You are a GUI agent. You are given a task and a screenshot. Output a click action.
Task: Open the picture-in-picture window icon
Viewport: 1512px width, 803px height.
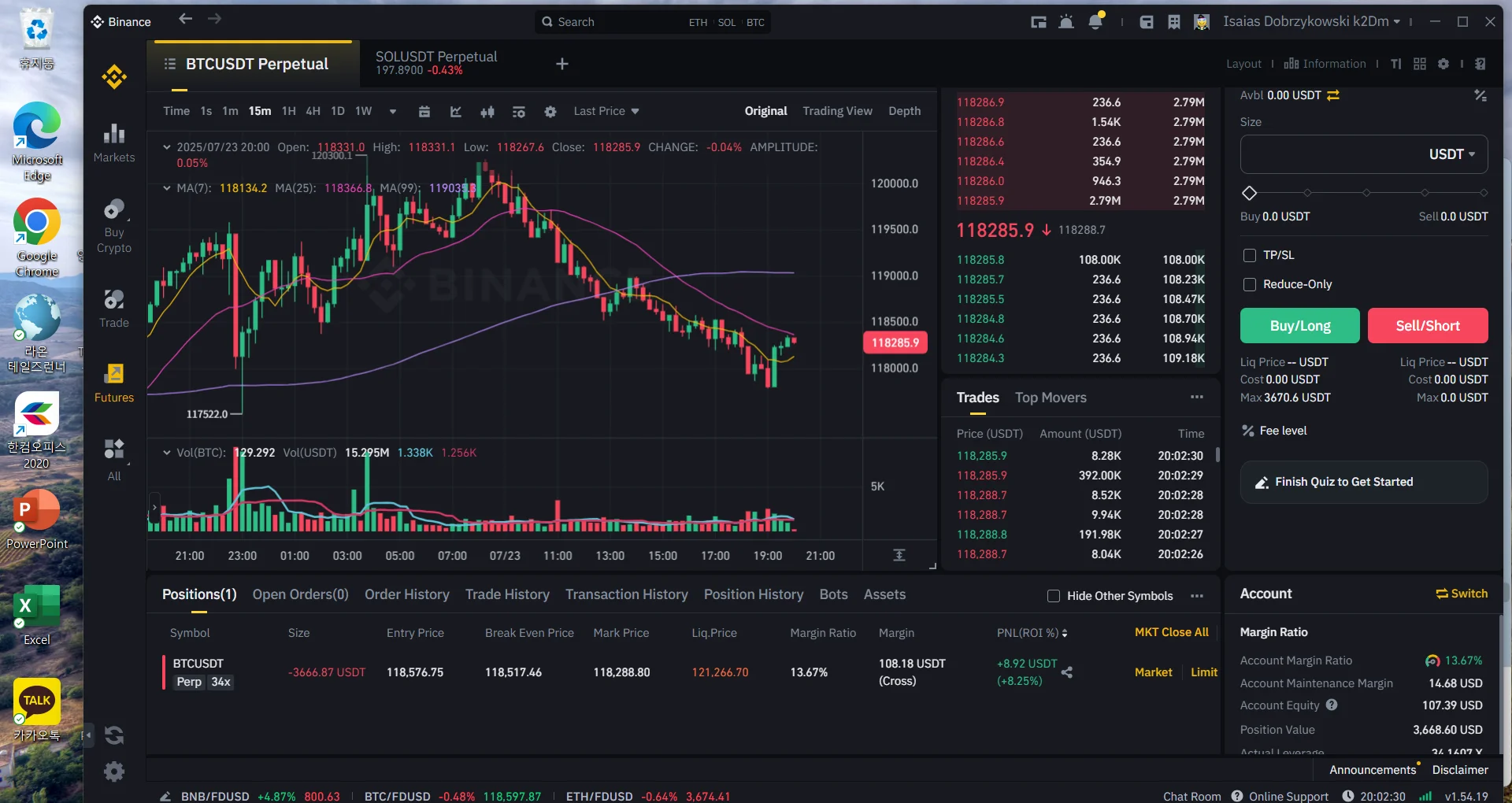pyautogui.click(x=1039, y=22)
